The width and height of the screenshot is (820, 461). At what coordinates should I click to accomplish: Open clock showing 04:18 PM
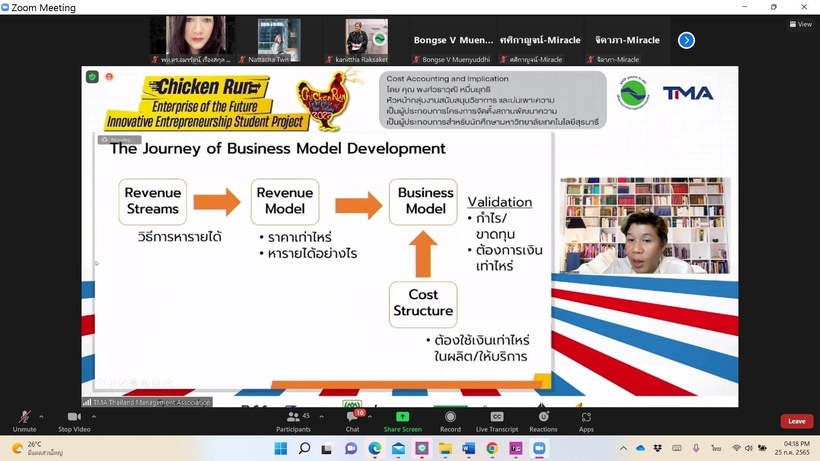792,448
